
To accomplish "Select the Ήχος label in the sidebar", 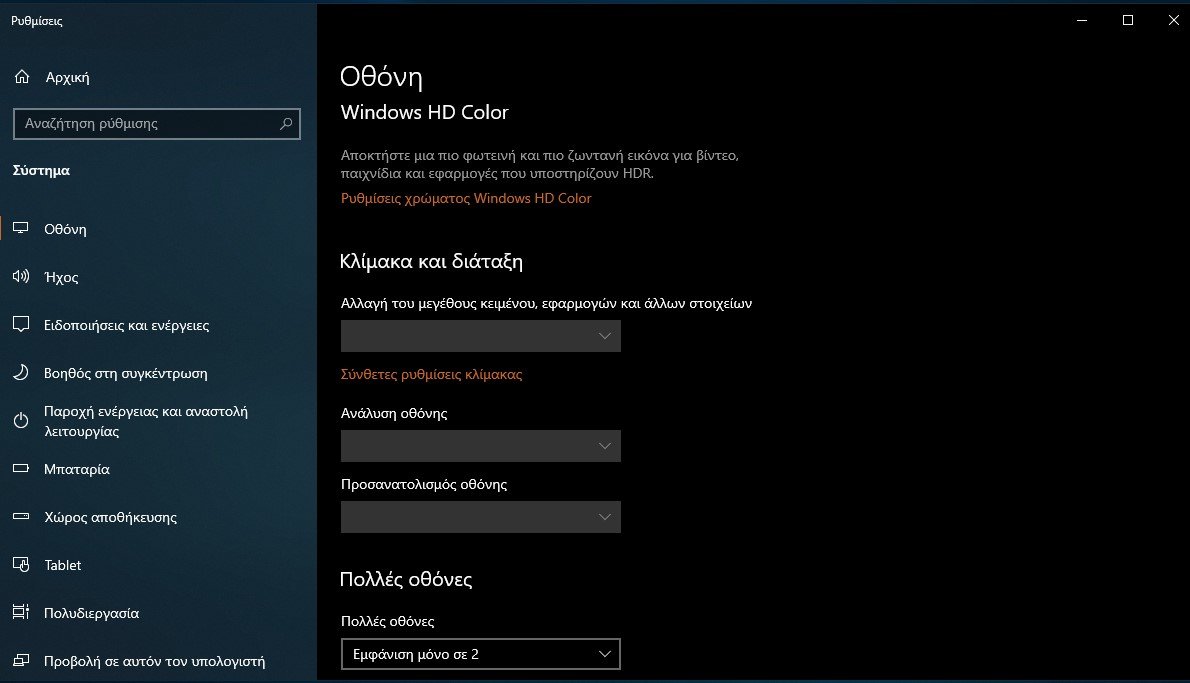I will coord(61,277).
